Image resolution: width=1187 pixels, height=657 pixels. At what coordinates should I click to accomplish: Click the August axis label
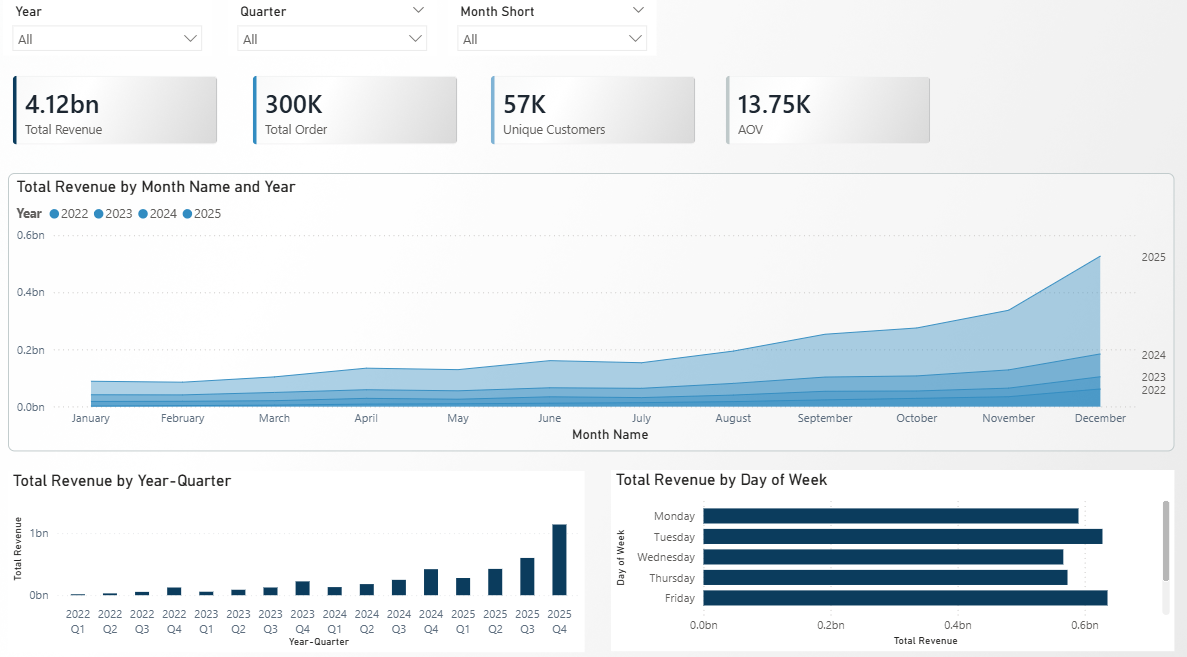tap(733, 418)
